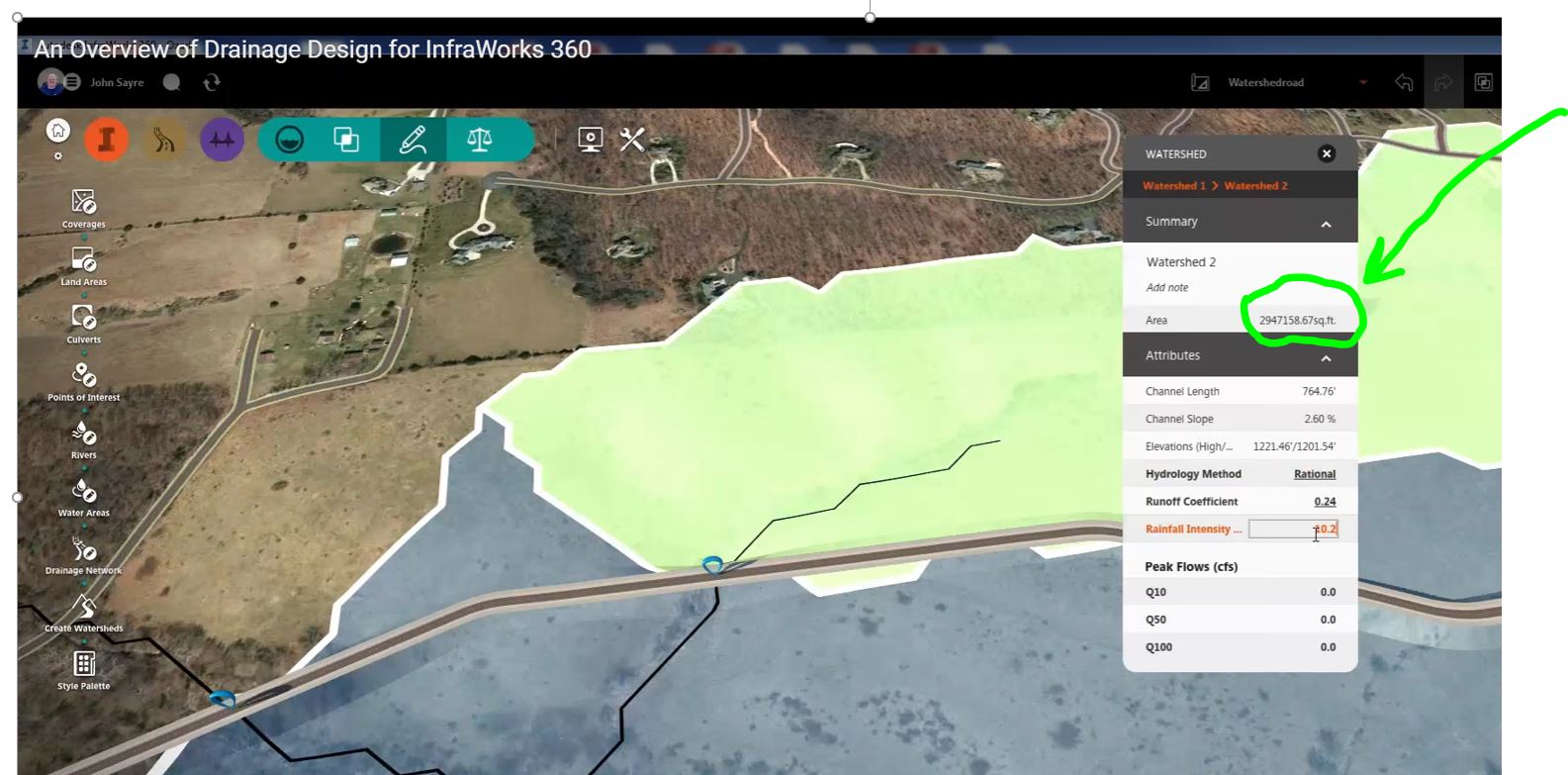Click the Runoff Coefficient value 0.24
The image size is (1568, 775).
click(x=1325, y=502)
